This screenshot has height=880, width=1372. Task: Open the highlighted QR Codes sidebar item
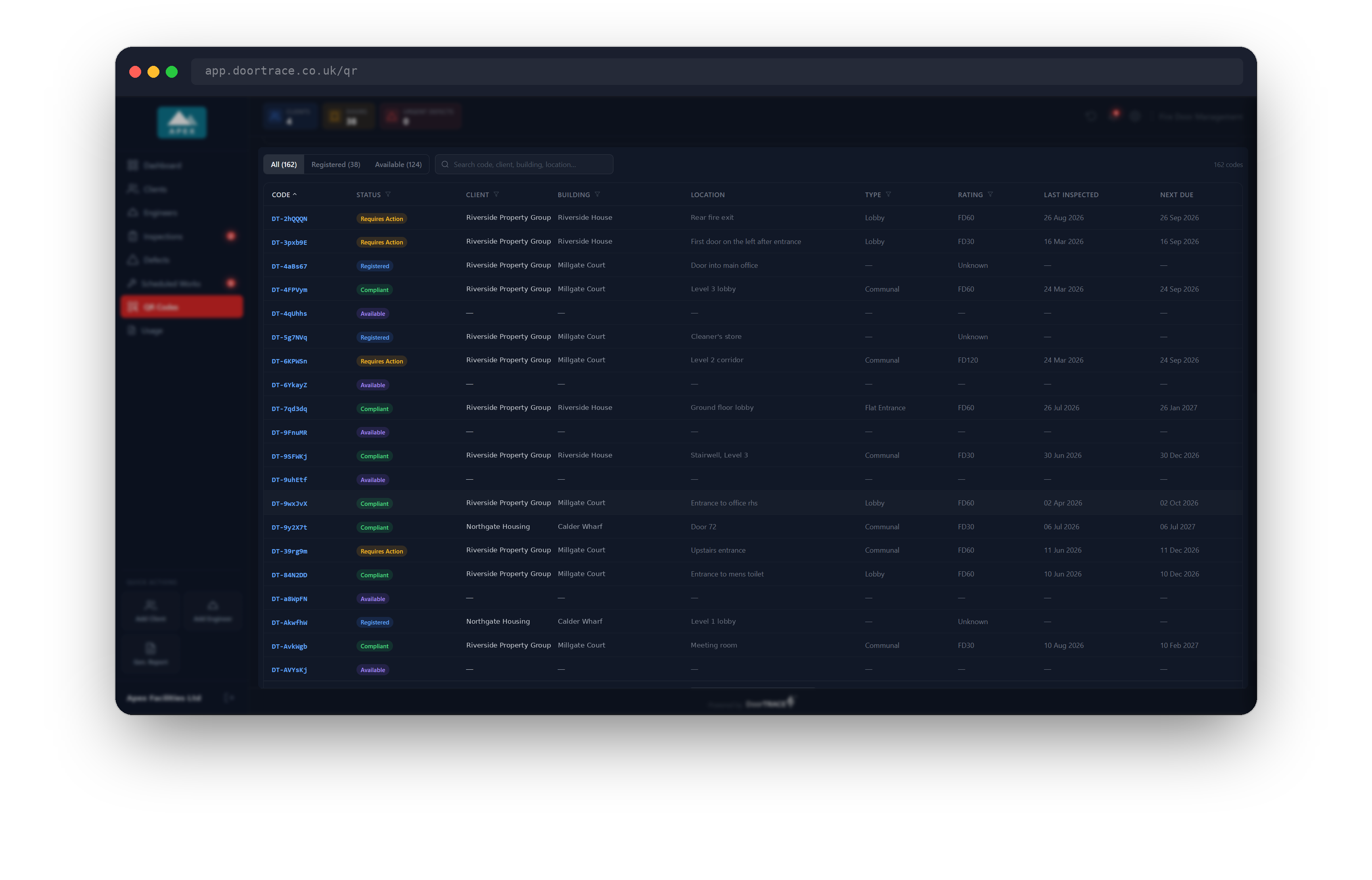tap(182, 307)
